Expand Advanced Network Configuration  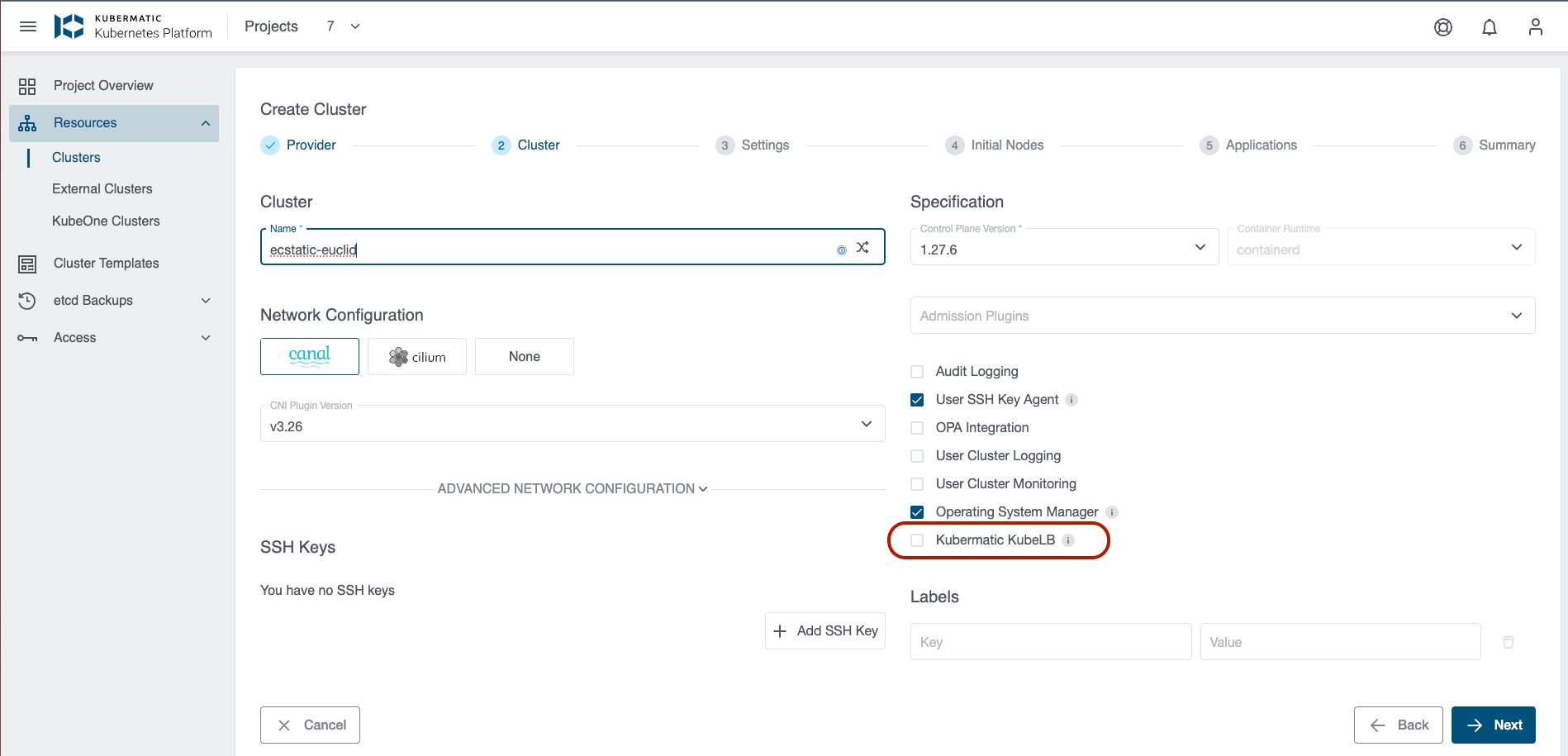[x=572, y=488]
